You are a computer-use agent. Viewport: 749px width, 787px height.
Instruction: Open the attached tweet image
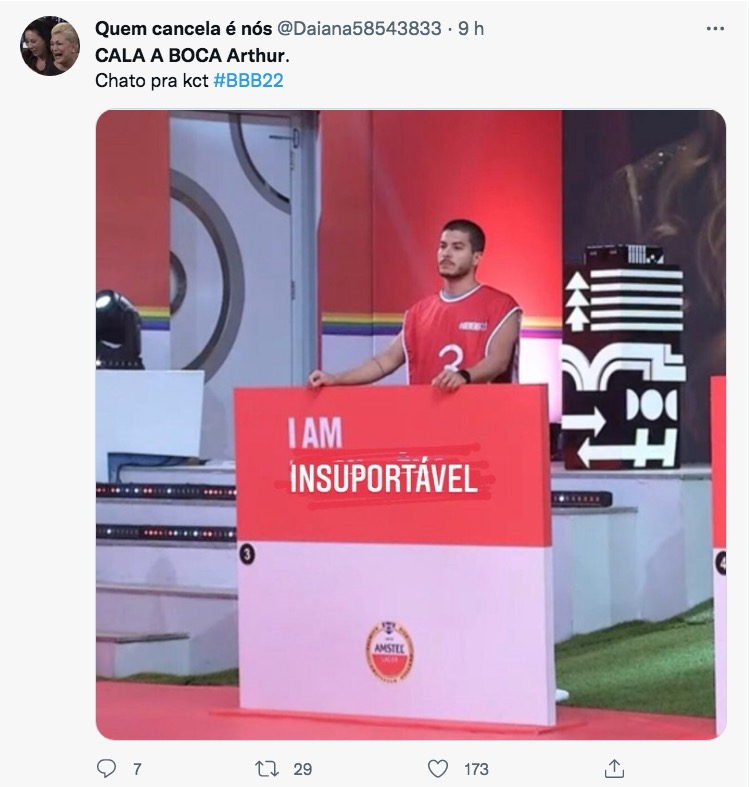[x=411, y=425]
